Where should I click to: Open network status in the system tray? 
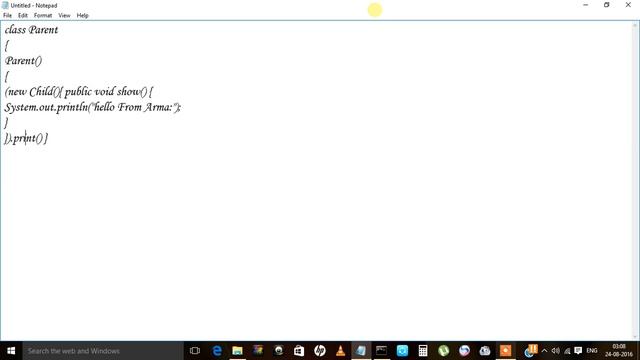(x=567, y=351)
